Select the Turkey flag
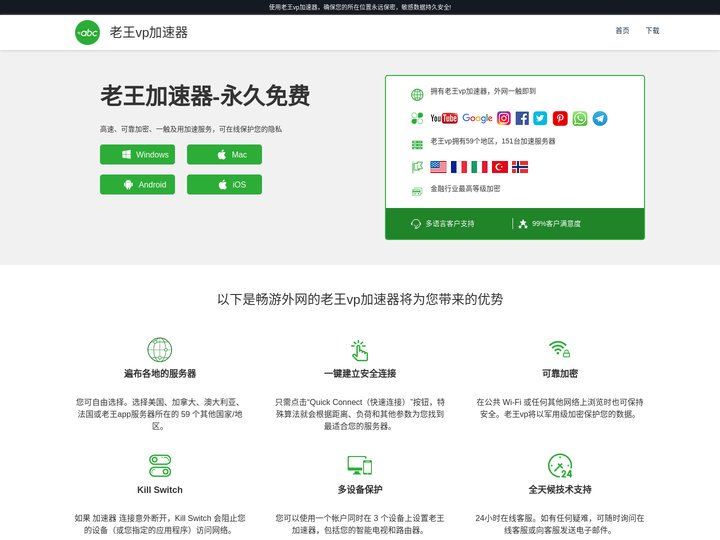The image size is (720, 540). [x=500, y=167]
